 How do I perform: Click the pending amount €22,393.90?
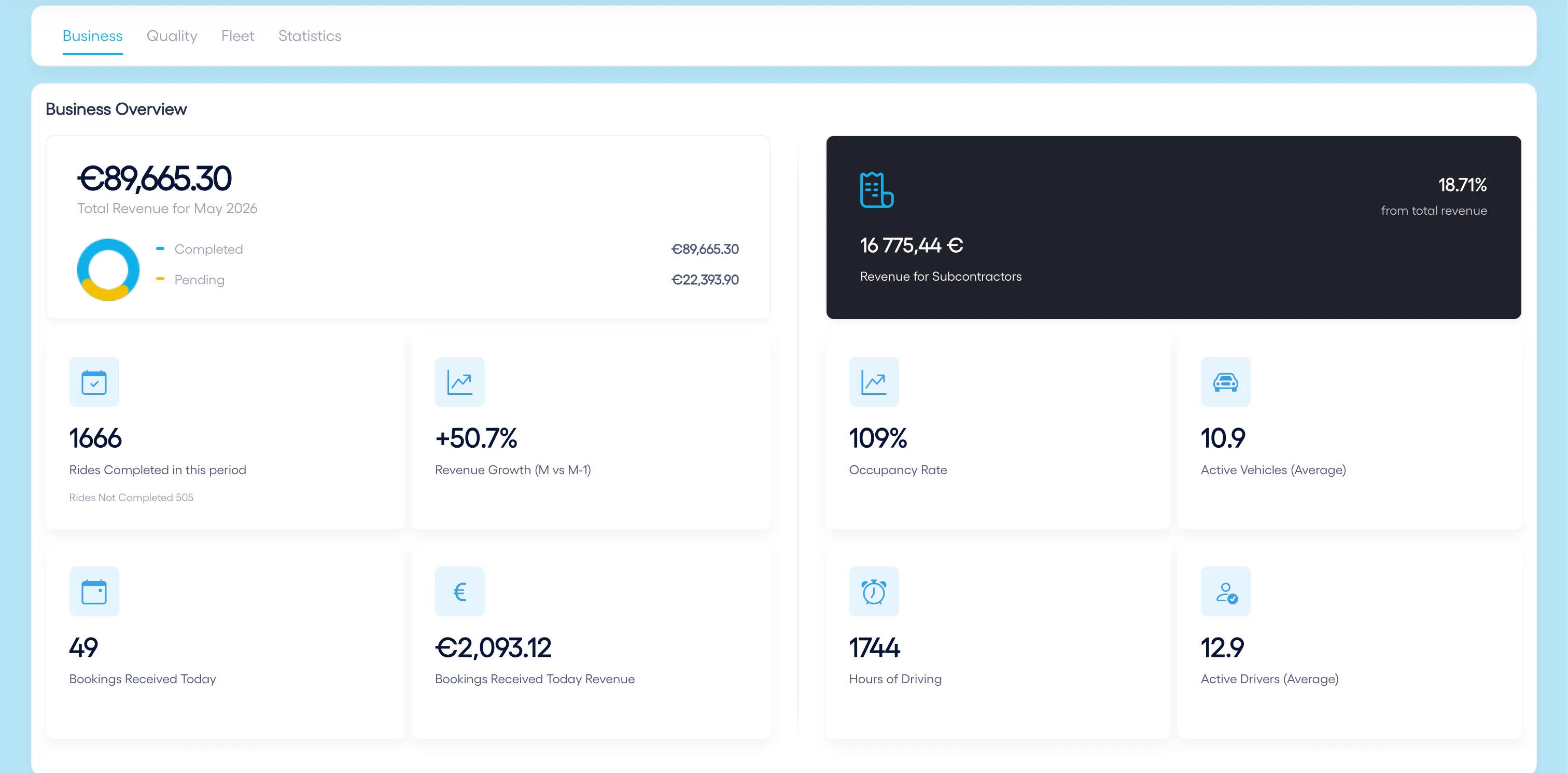(705, 280)
